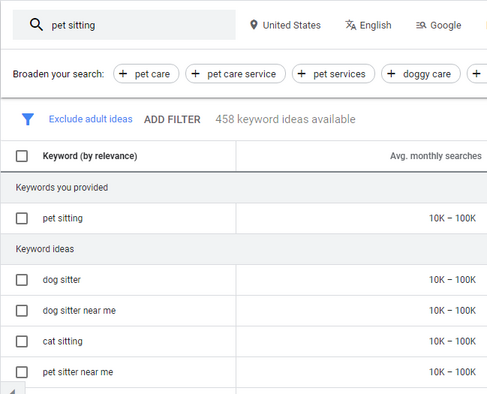
Task: Open the English language setting
Action: click(368, 25)
